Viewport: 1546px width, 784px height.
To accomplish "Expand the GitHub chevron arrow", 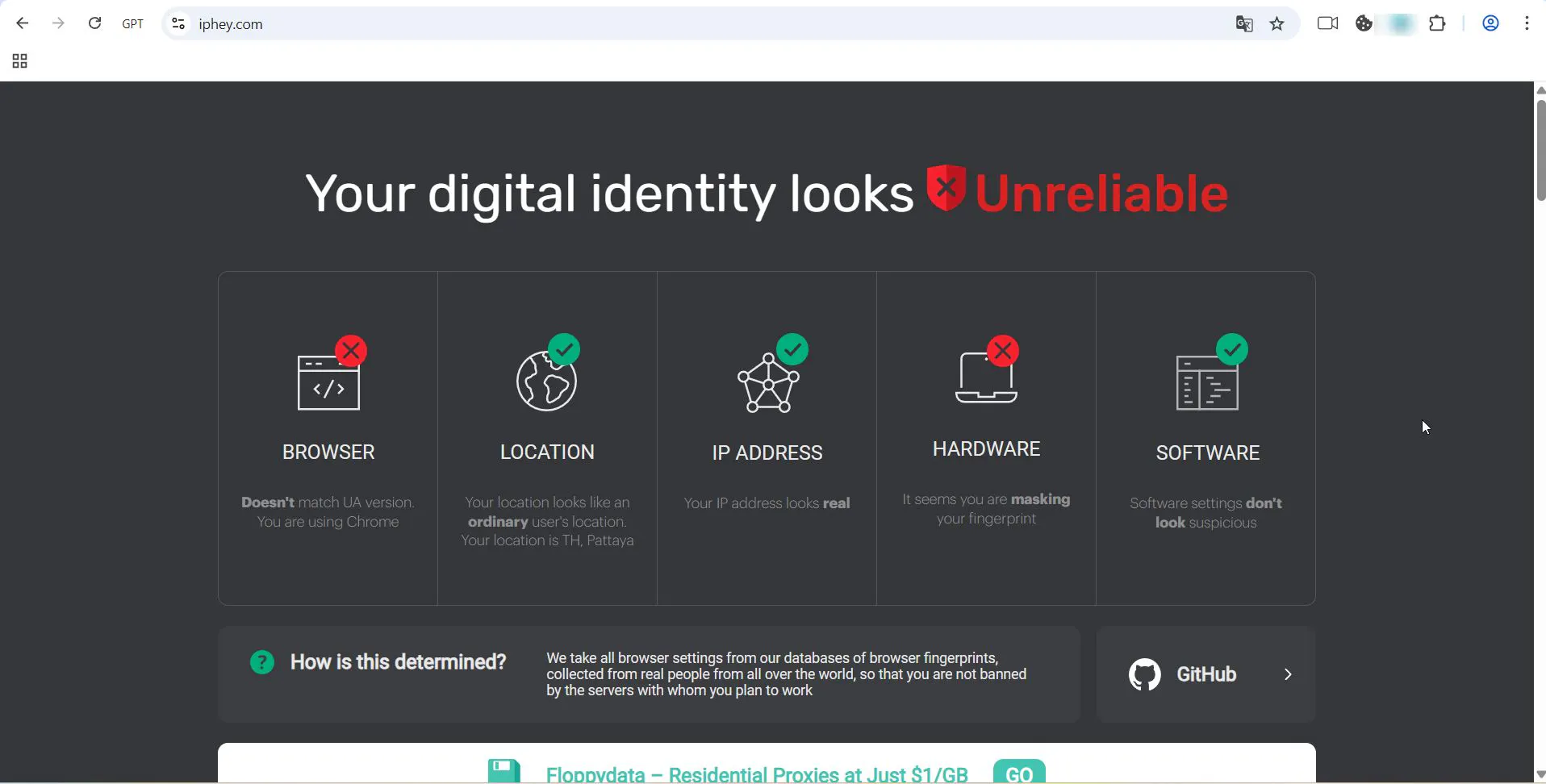I will pyautogui.click(x=1289, y=674).
